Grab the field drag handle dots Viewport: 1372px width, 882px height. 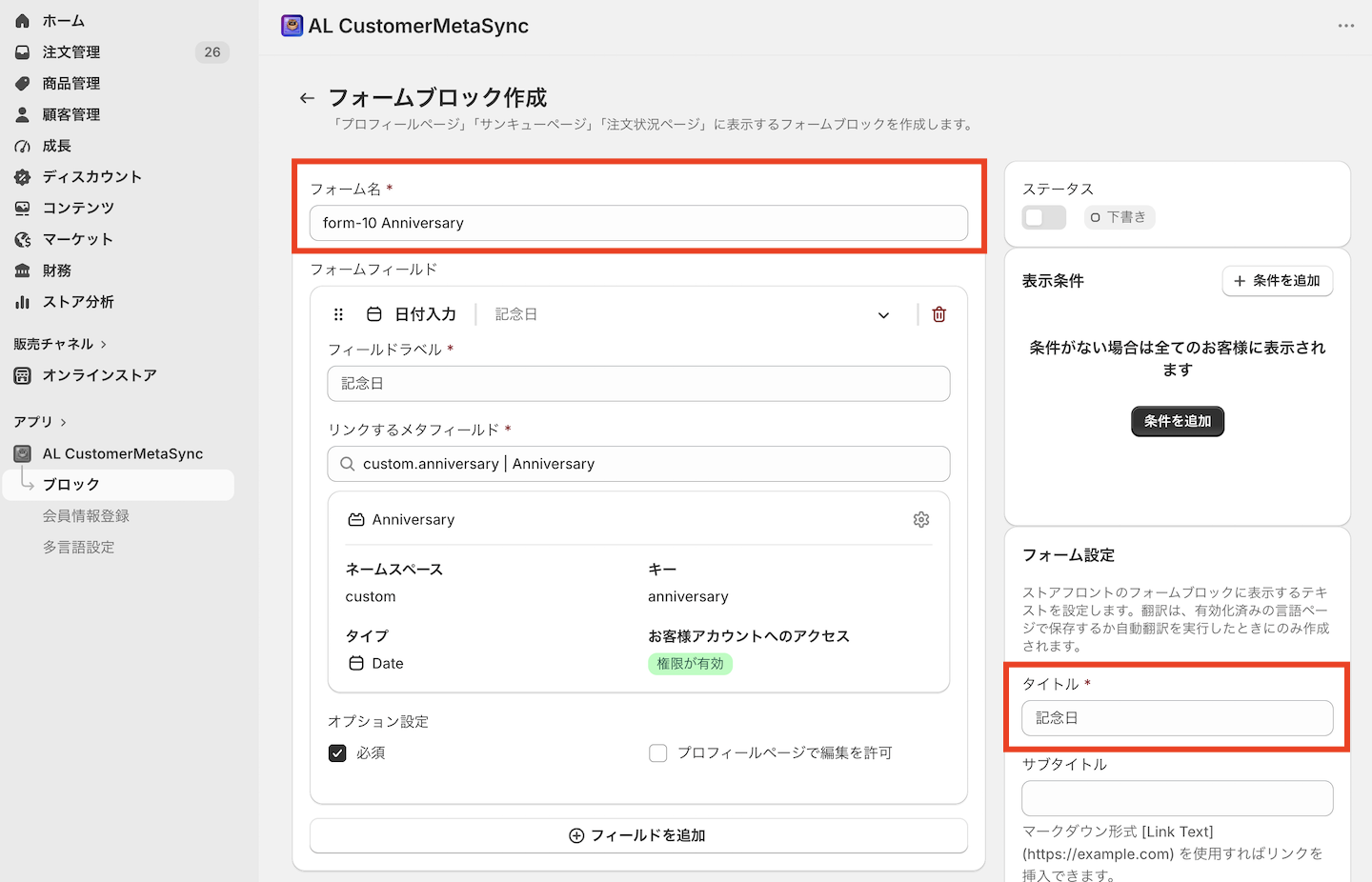point(338,314)
